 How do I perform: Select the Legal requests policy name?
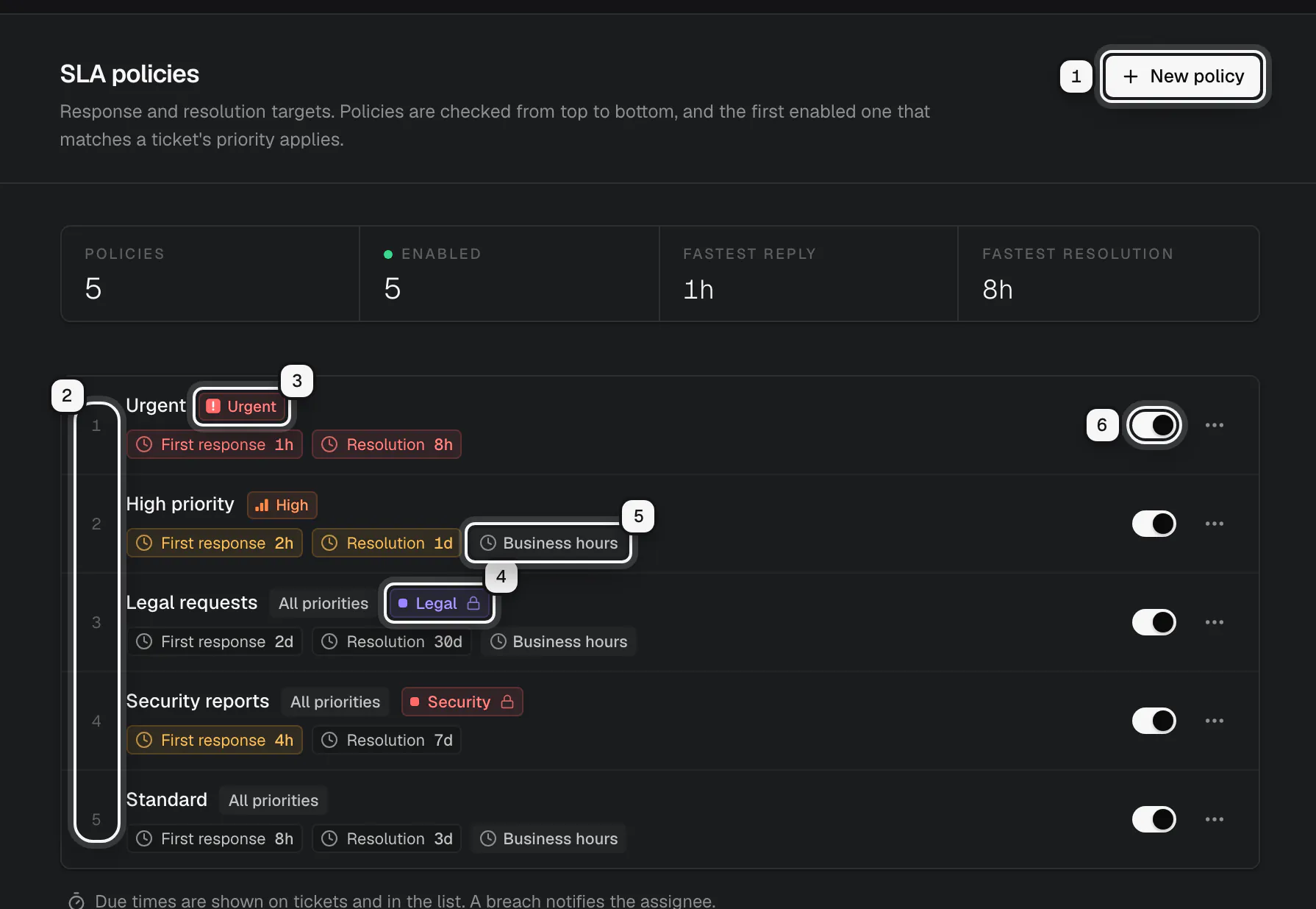(192, 602)
